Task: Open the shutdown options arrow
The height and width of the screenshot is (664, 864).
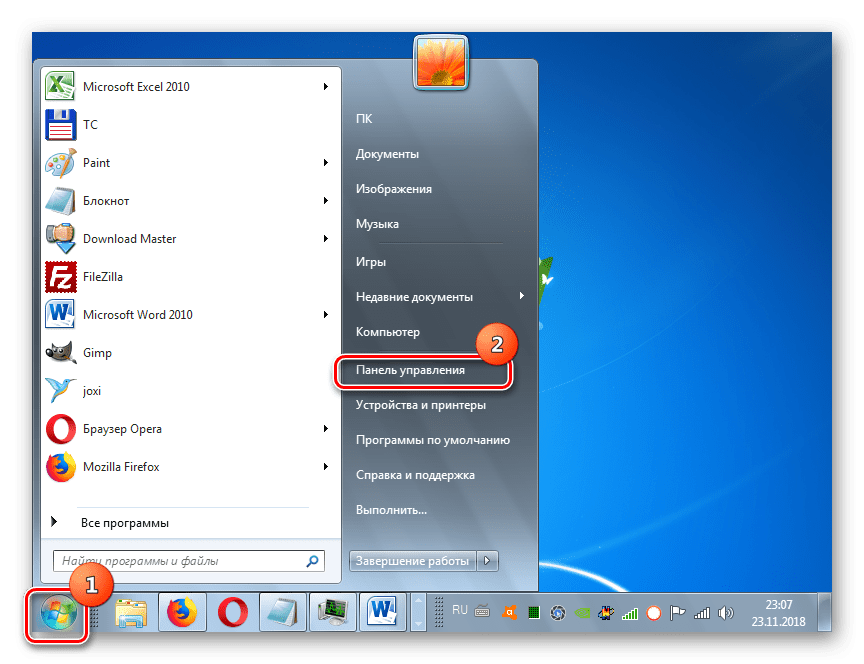Action: (x=488, y=561)
